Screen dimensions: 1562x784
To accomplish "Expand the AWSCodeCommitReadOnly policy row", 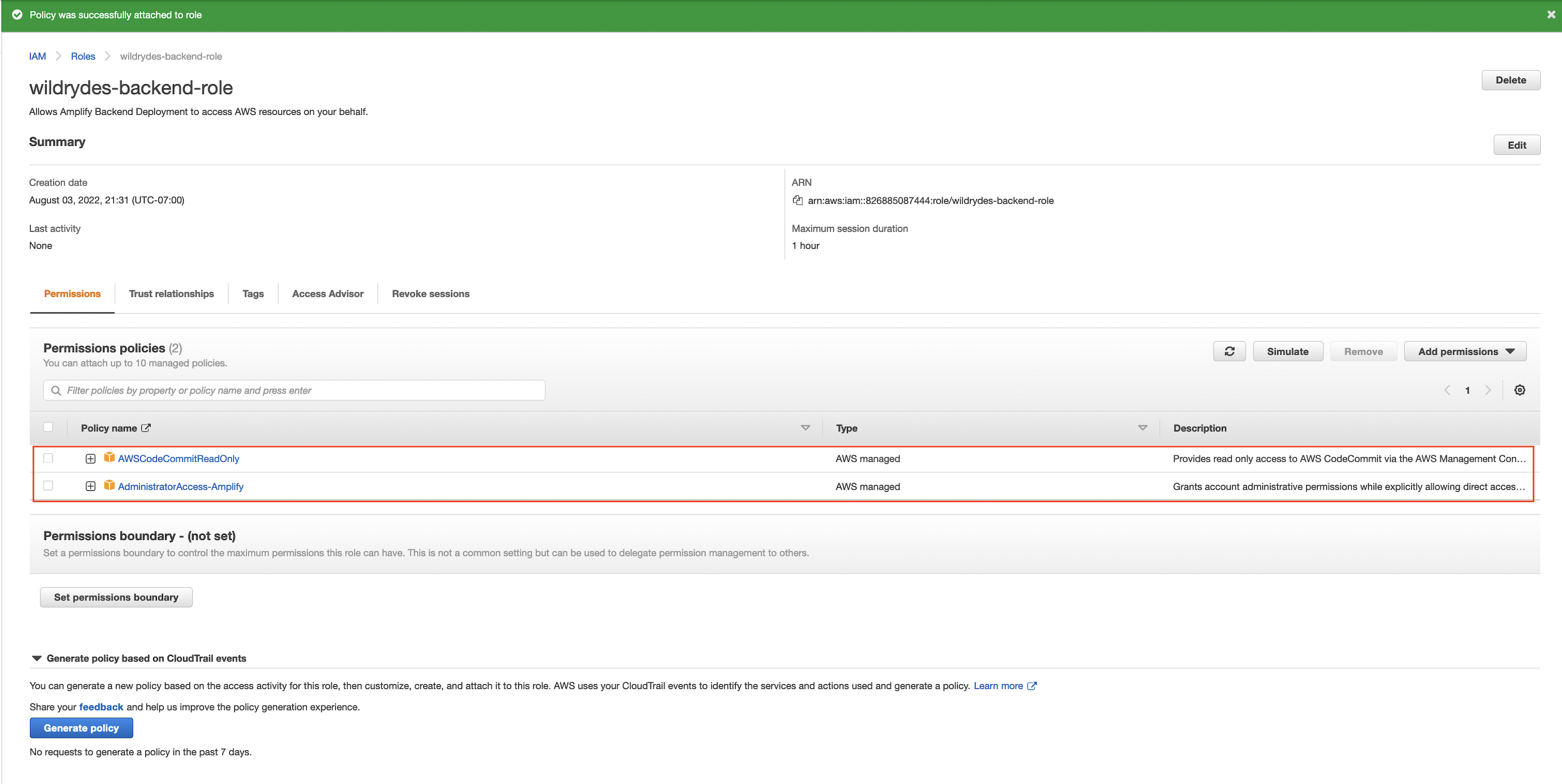I will tap(90, 458).
